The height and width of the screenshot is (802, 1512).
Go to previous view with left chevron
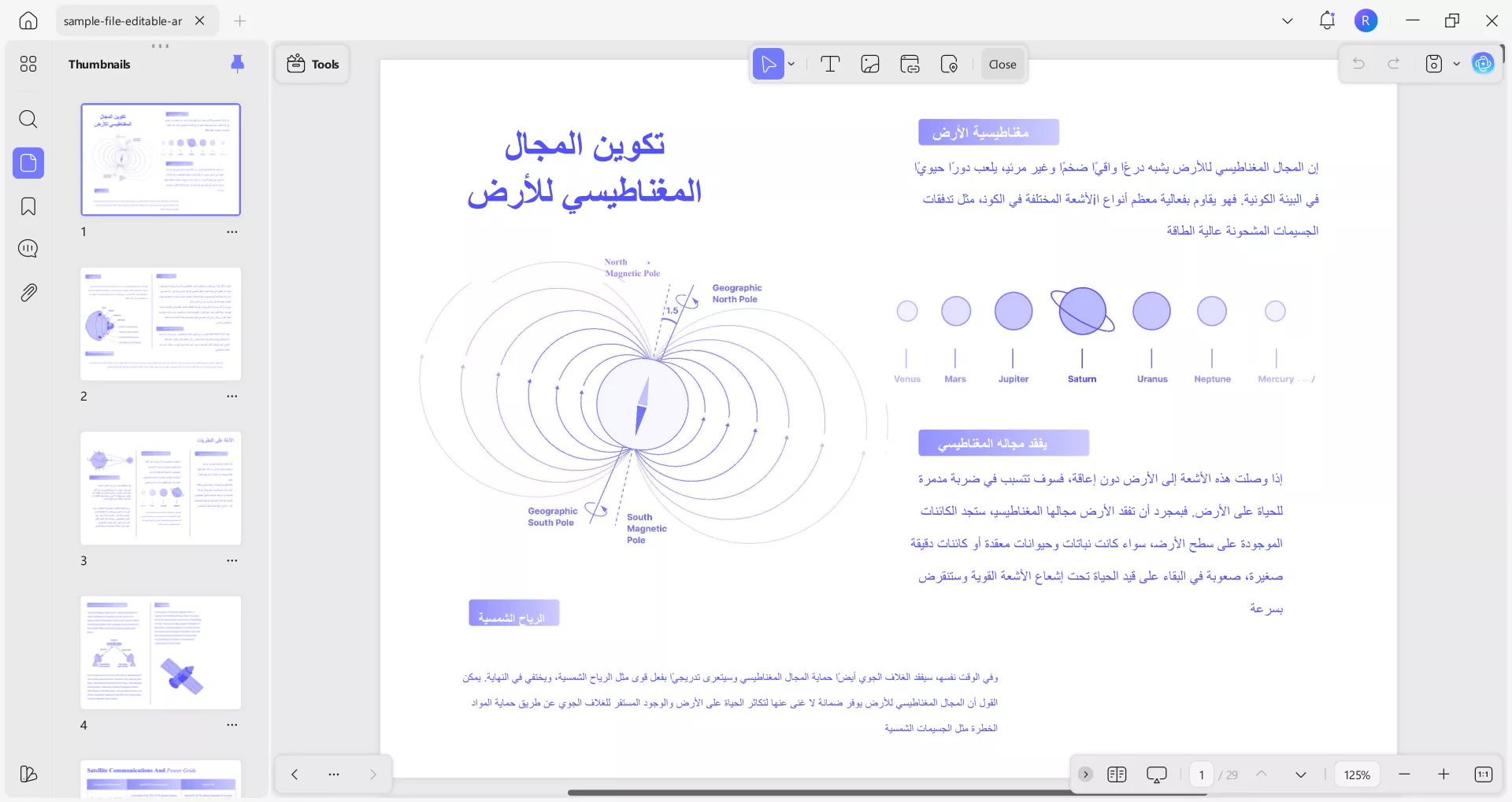coord(295,774)
